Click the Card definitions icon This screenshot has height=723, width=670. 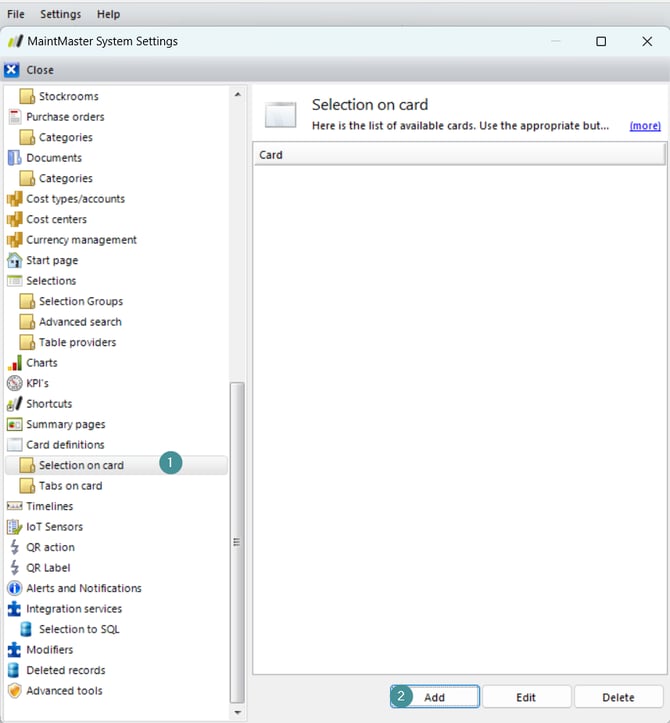click(14, 444)
